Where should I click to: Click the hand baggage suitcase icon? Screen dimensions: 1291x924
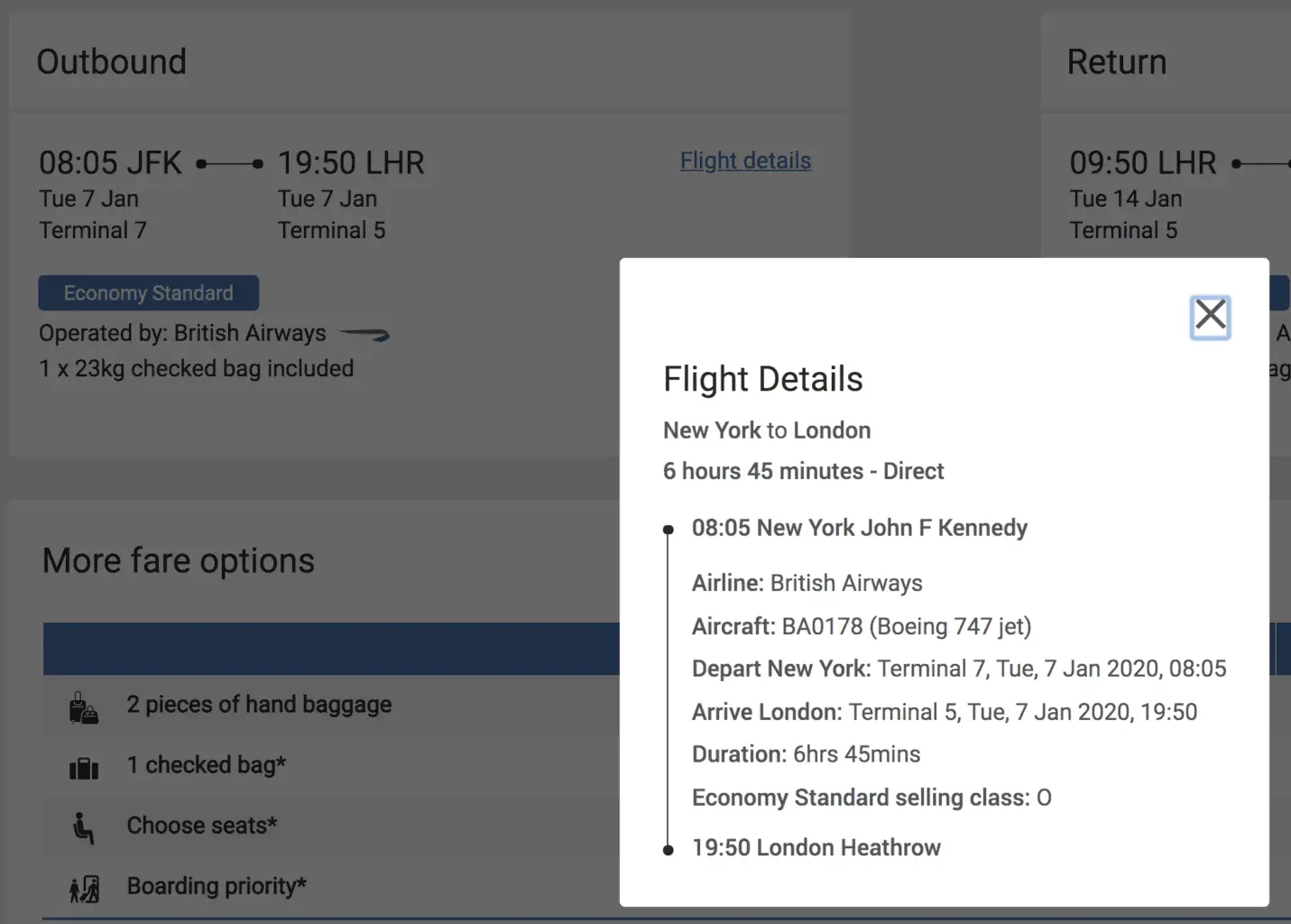pyautogui.click(x=84, y=708)
